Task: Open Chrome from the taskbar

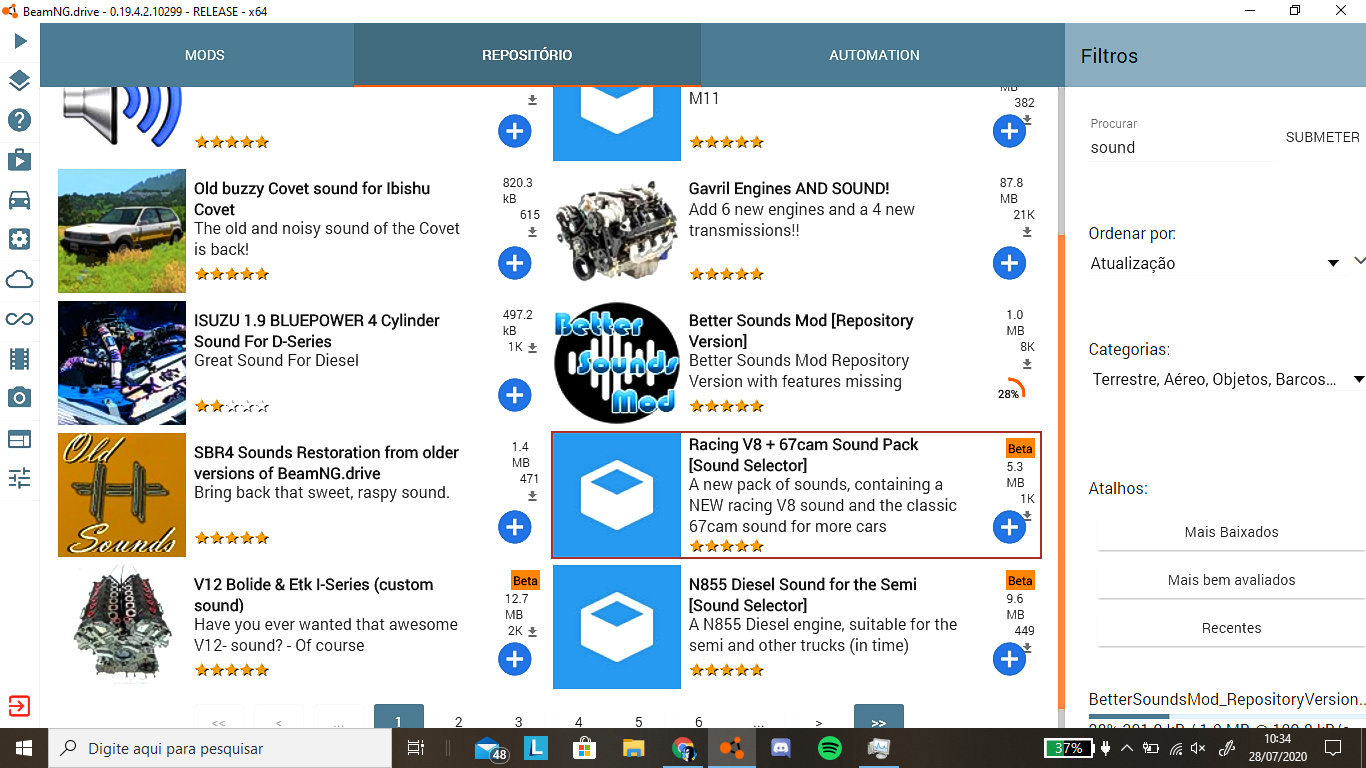Action: 683,748
